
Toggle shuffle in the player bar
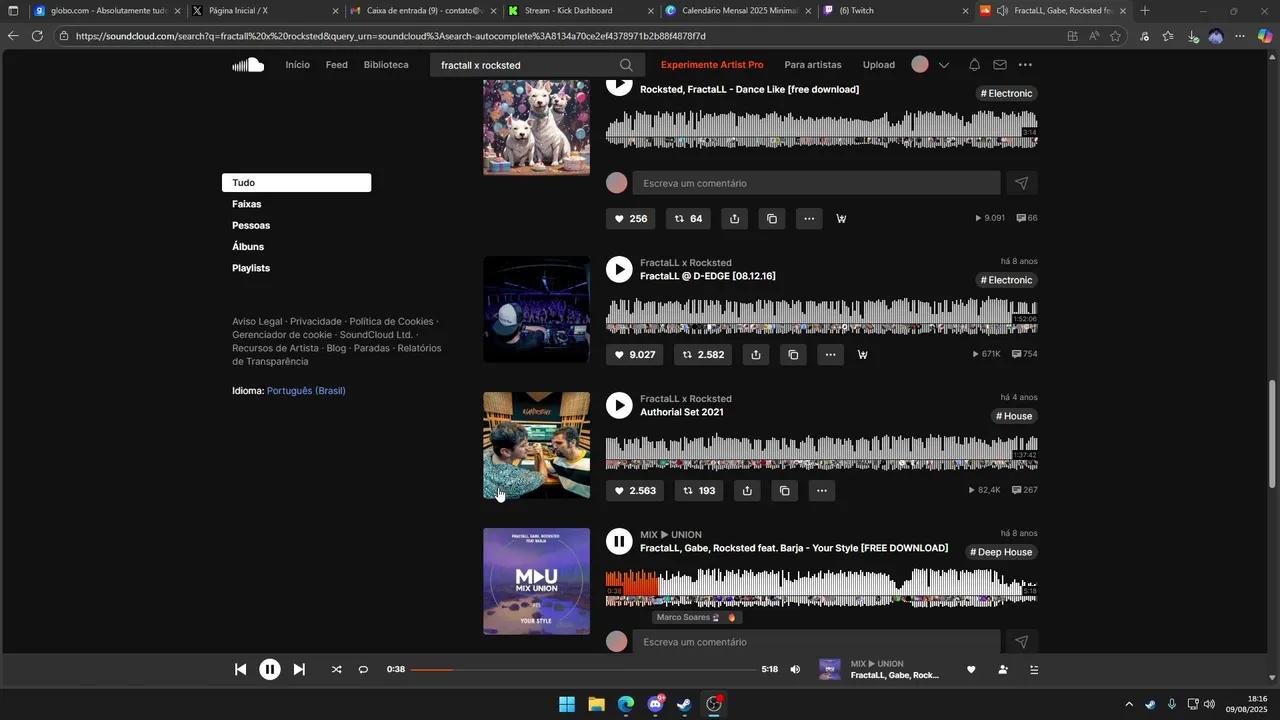tap(336, 670)
